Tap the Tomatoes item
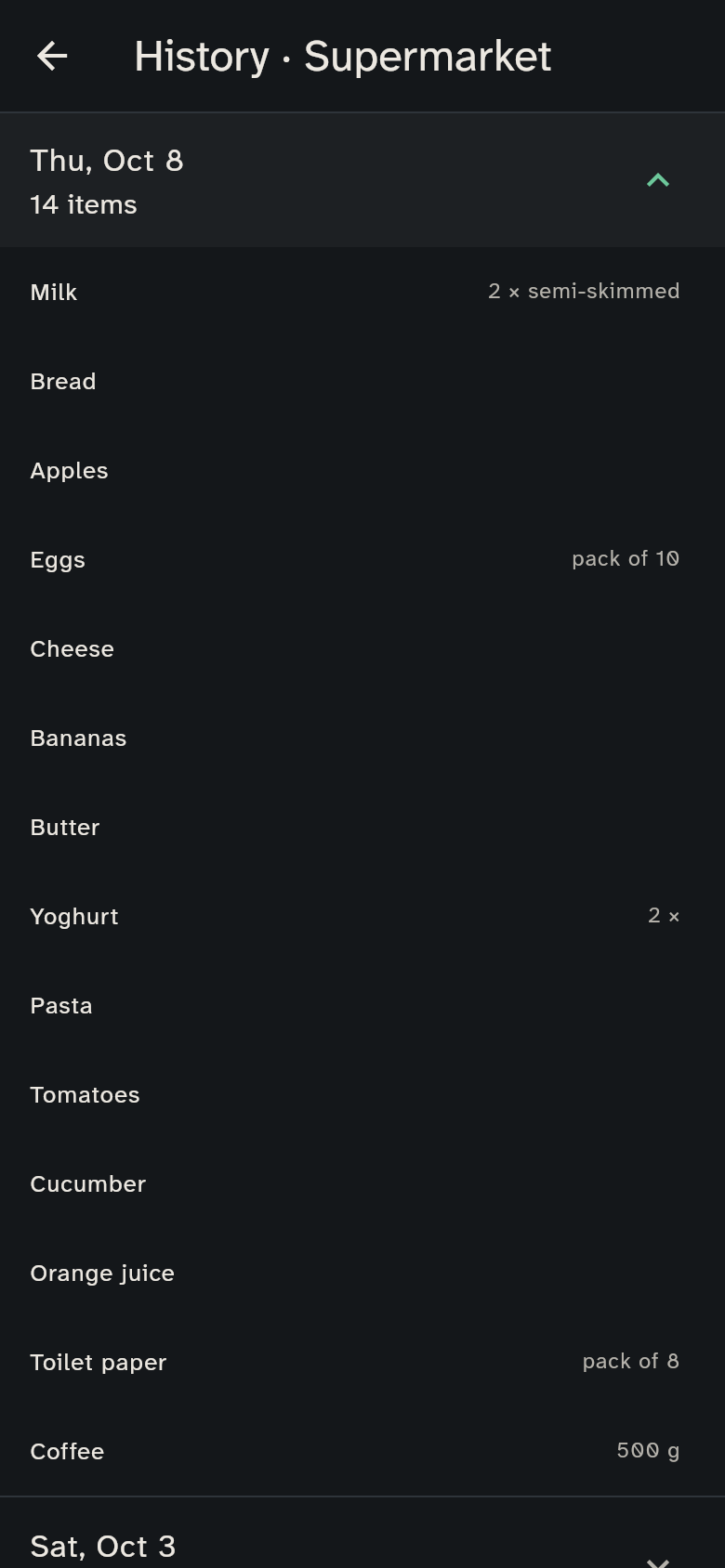Image resolution: width=725 pixels, height=1568 pixels. [x=362, y=1094]
